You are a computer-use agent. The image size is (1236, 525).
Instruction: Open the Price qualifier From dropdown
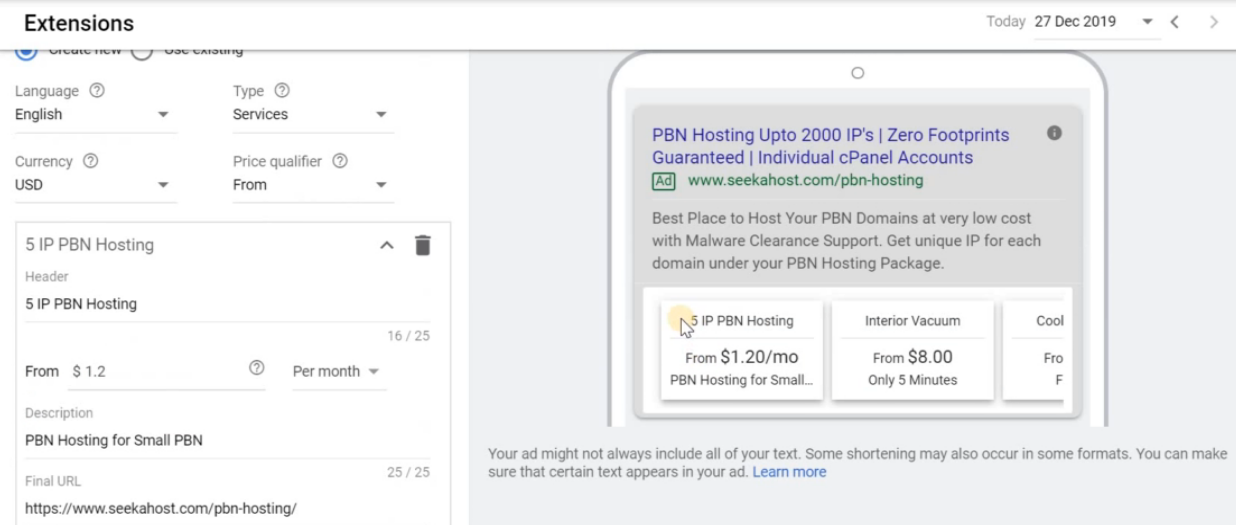(x=312, y=185)
